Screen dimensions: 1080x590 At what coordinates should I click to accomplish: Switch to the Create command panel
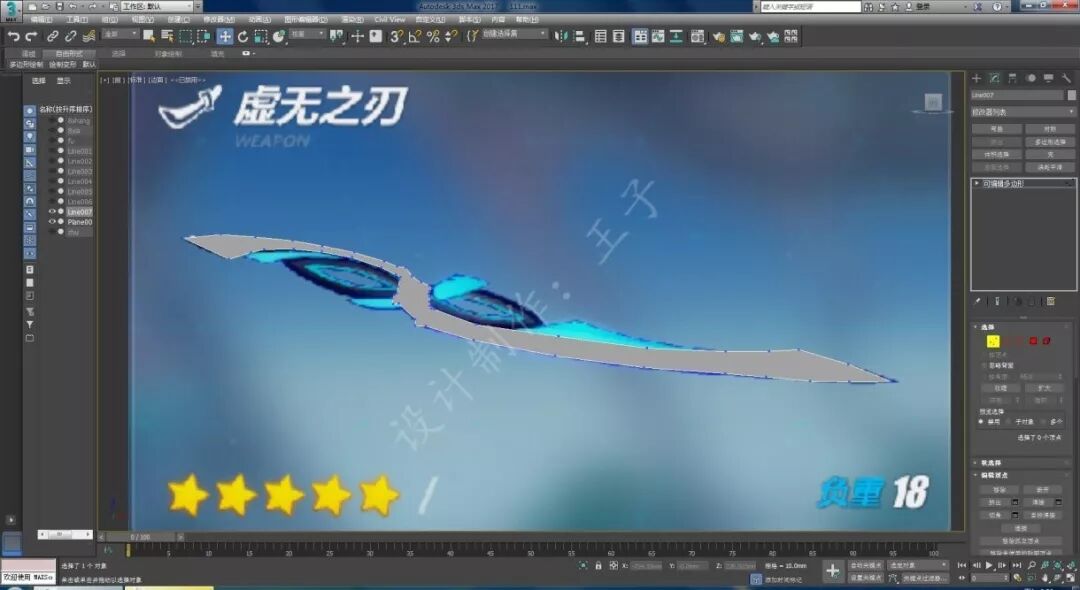point(975,77)
